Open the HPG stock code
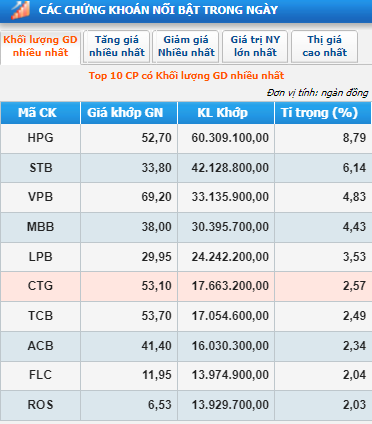 coord(40,138)
